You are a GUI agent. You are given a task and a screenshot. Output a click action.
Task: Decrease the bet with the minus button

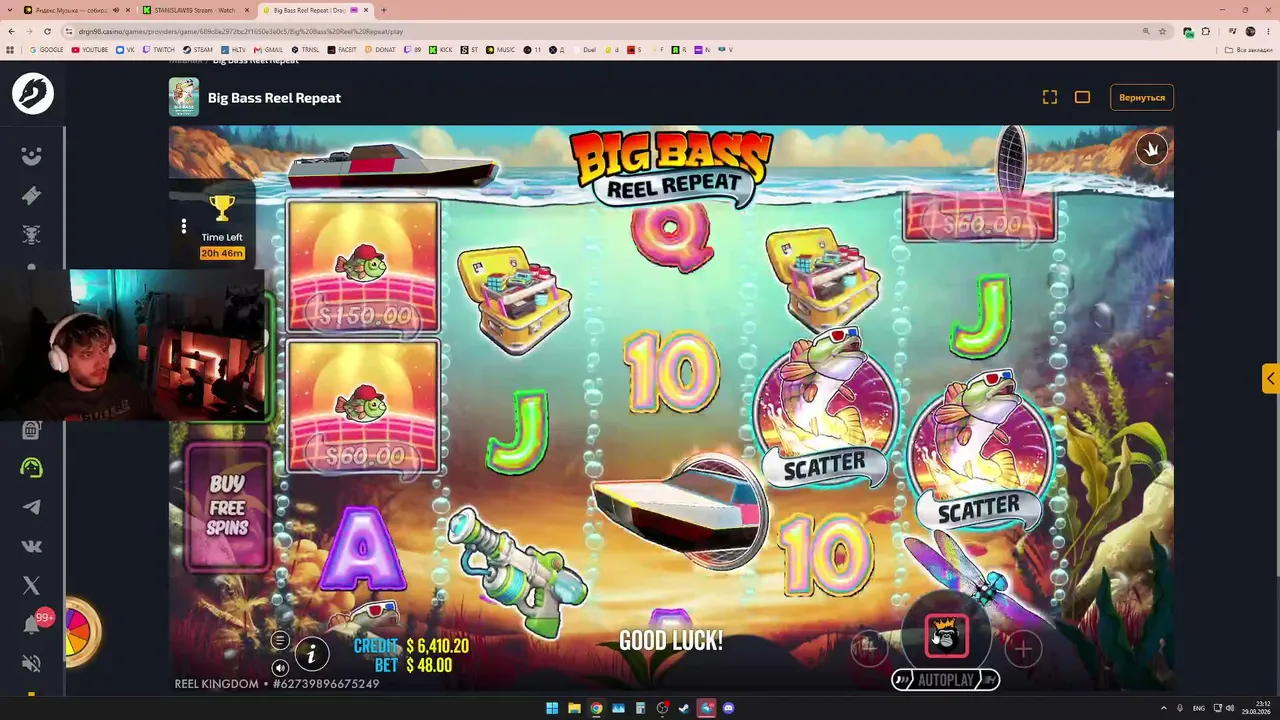point(868,648)
